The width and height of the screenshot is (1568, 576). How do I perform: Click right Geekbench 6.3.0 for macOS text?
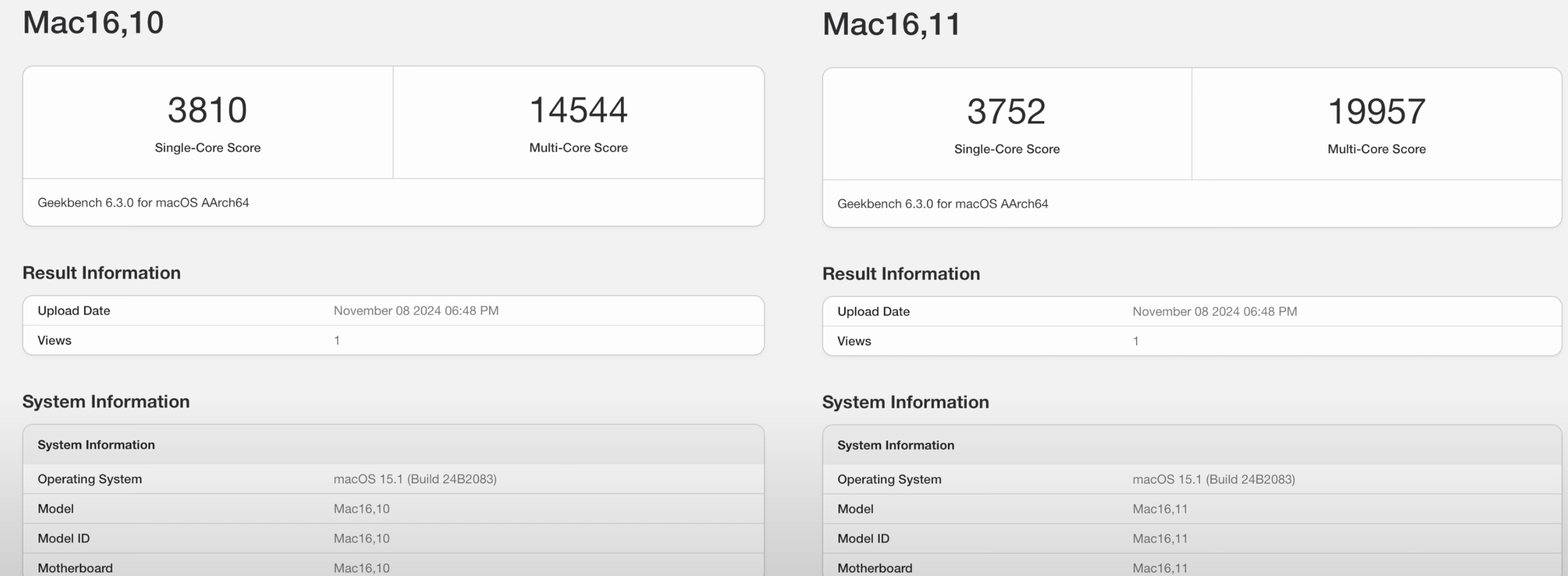942,204
